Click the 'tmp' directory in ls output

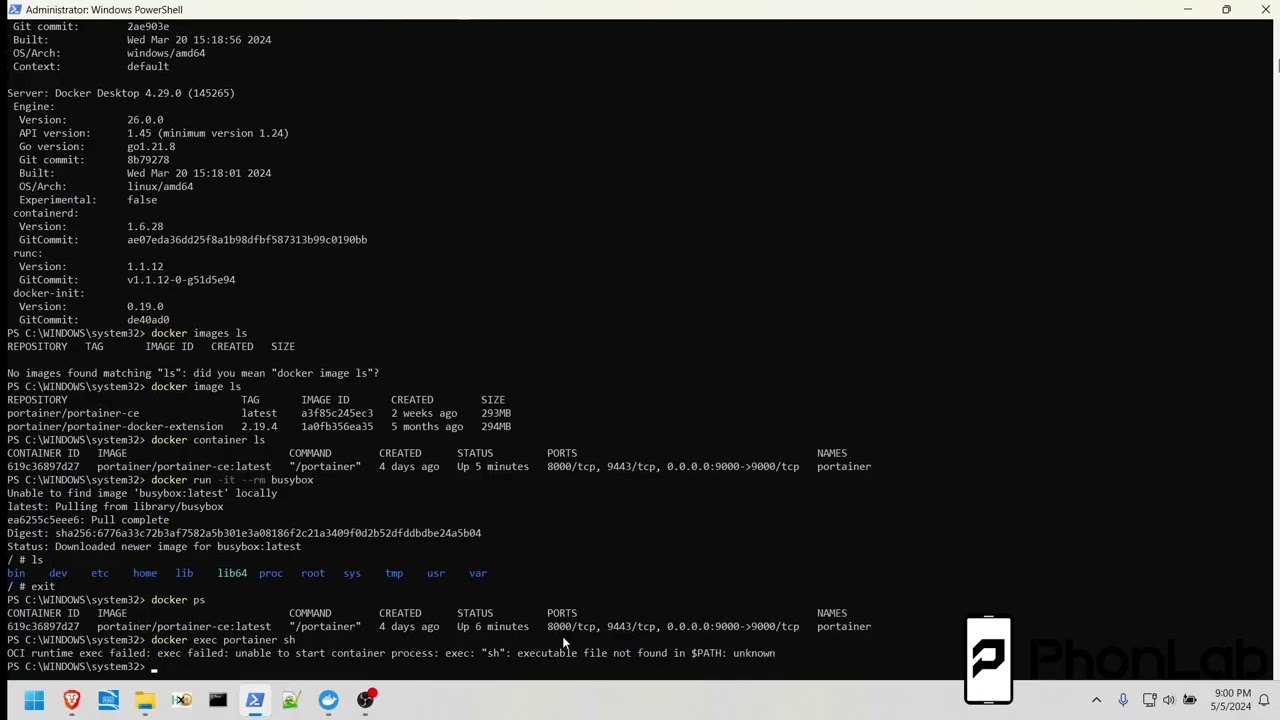(394, 573)
